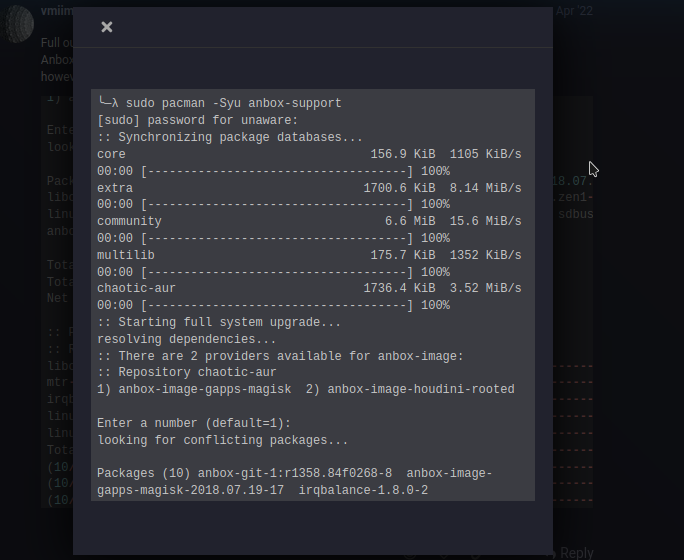Click the '15.6 MiB/s' speed value

point(486,222)
